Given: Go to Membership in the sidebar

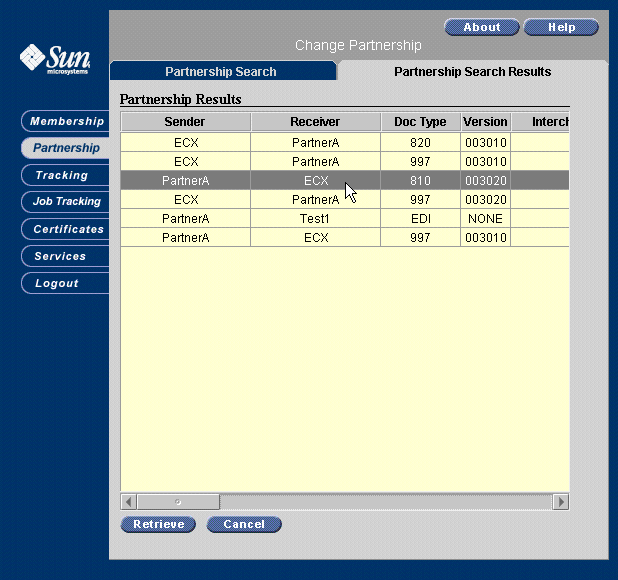Looking at the screenshot, I should tap(66, 121).
